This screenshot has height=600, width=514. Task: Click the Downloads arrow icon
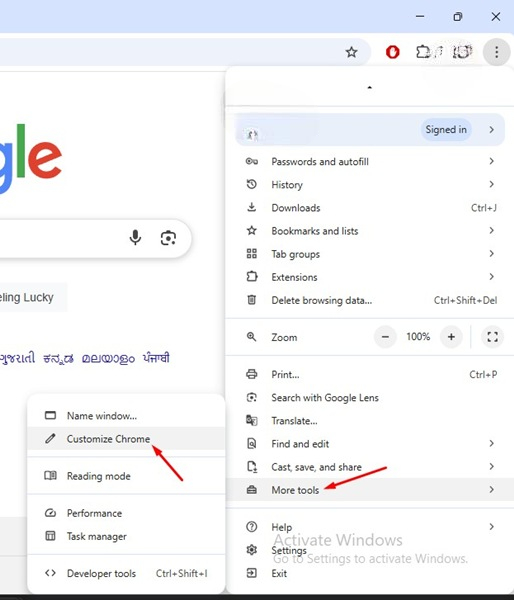251,207
